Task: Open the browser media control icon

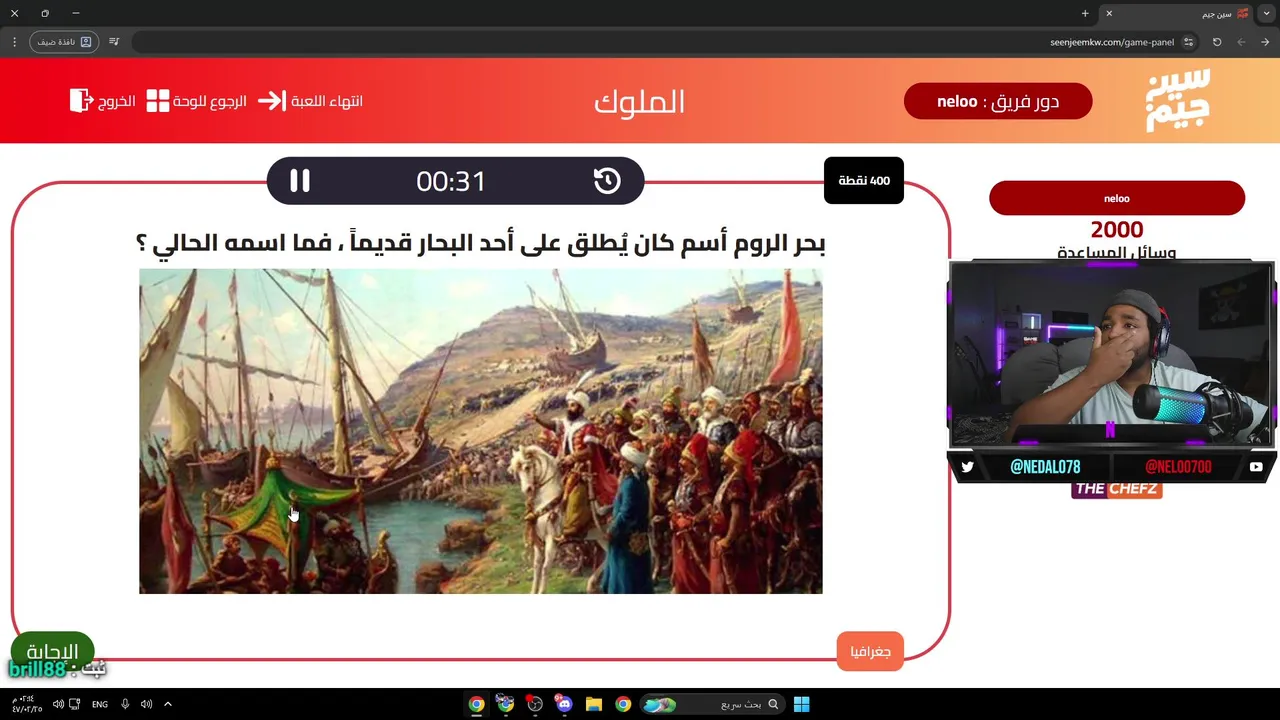Action: tap(114, 42)
